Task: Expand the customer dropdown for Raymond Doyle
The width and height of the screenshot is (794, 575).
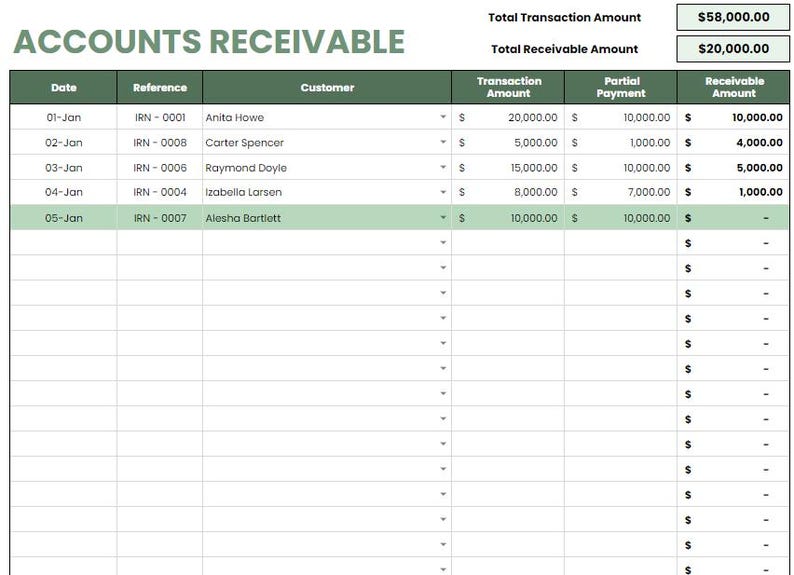Action: (443, 167)
